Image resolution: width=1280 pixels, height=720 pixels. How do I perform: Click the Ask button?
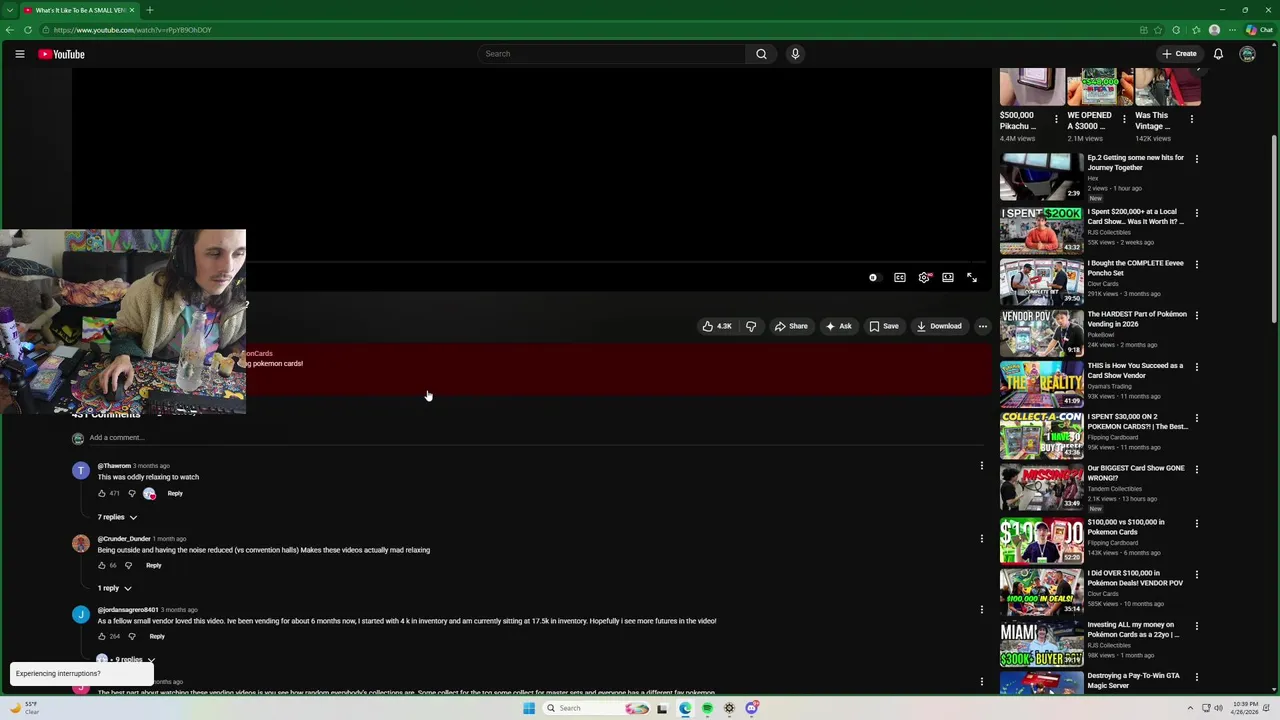tap(838, 326)
